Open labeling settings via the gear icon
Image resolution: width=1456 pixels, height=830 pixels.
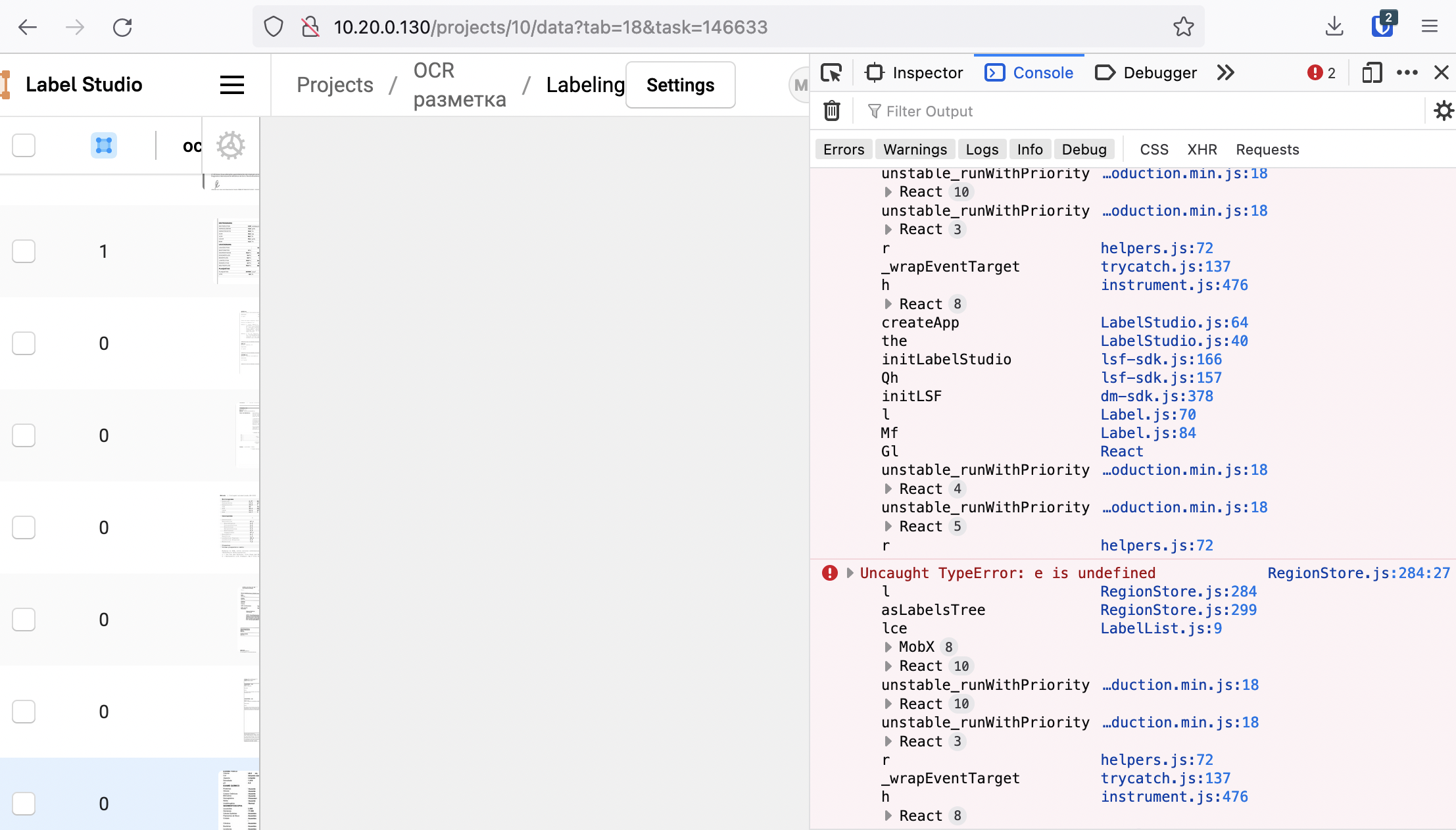pyautogui.click(x=231, y=145)
